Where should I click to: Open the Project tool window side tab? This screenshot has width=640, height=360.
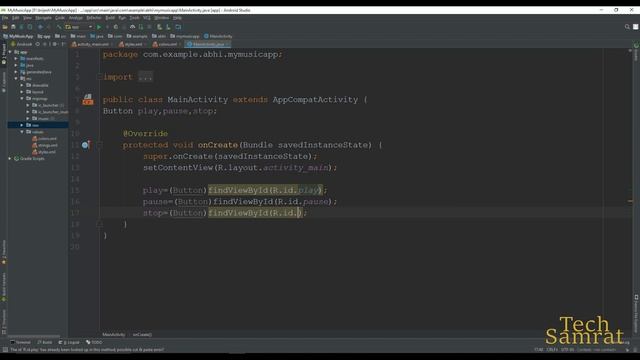4,54
